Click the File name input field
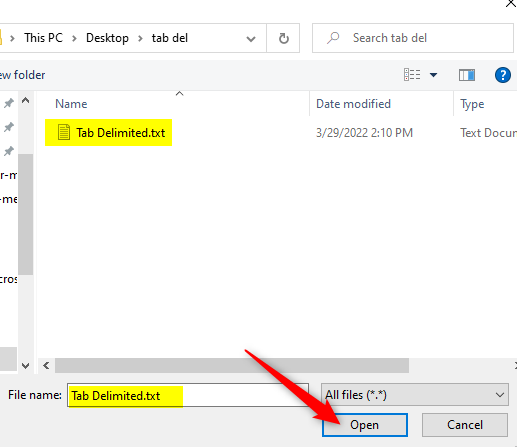Image resolution: width=517 pixels, height=447 pixels. (188, 395)
